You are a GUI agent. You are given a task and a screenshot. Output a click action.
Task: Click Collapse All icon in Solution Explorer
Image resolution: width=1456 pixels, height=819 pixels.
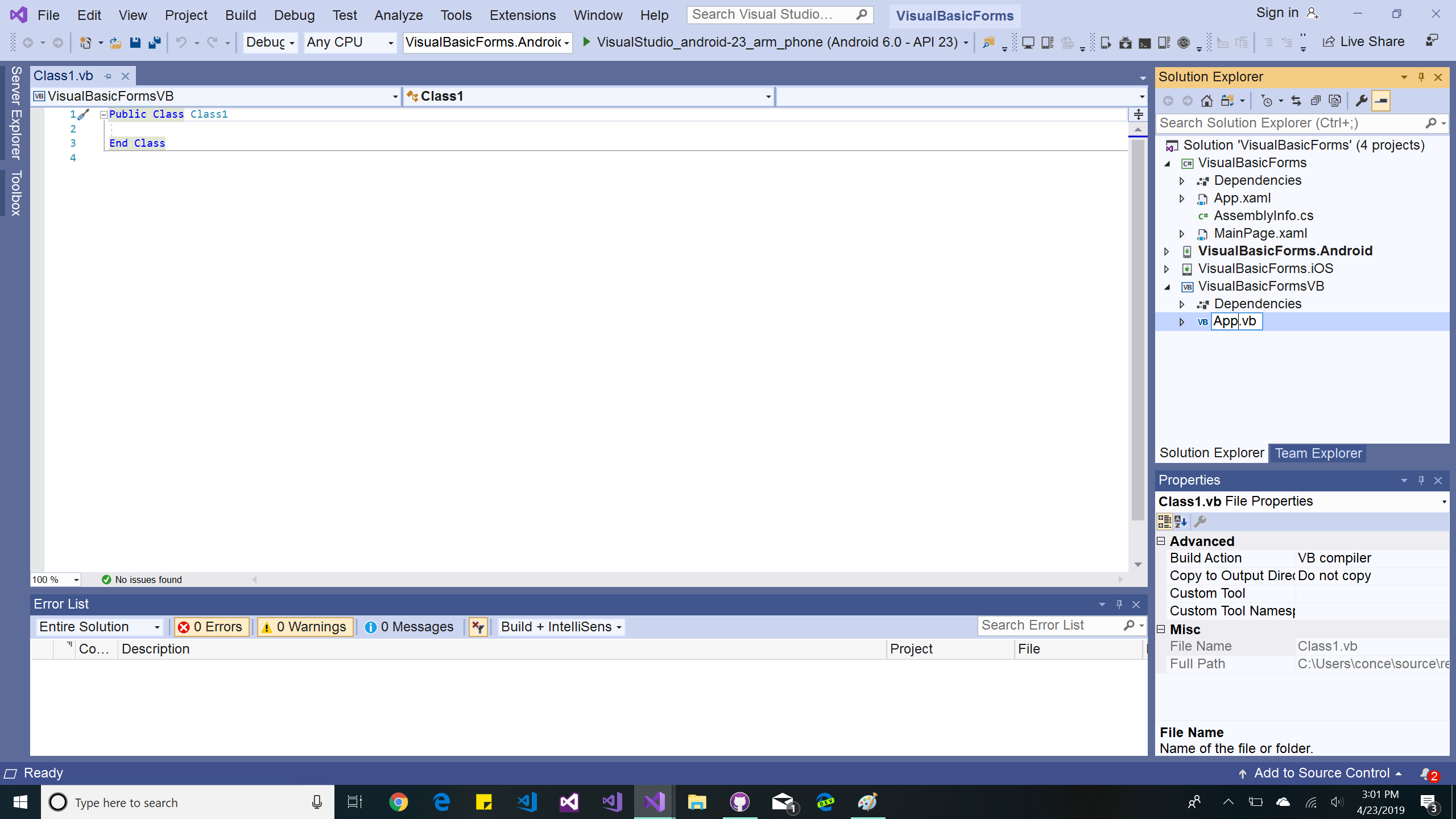pyautogui.click(x=1316, y=101)
